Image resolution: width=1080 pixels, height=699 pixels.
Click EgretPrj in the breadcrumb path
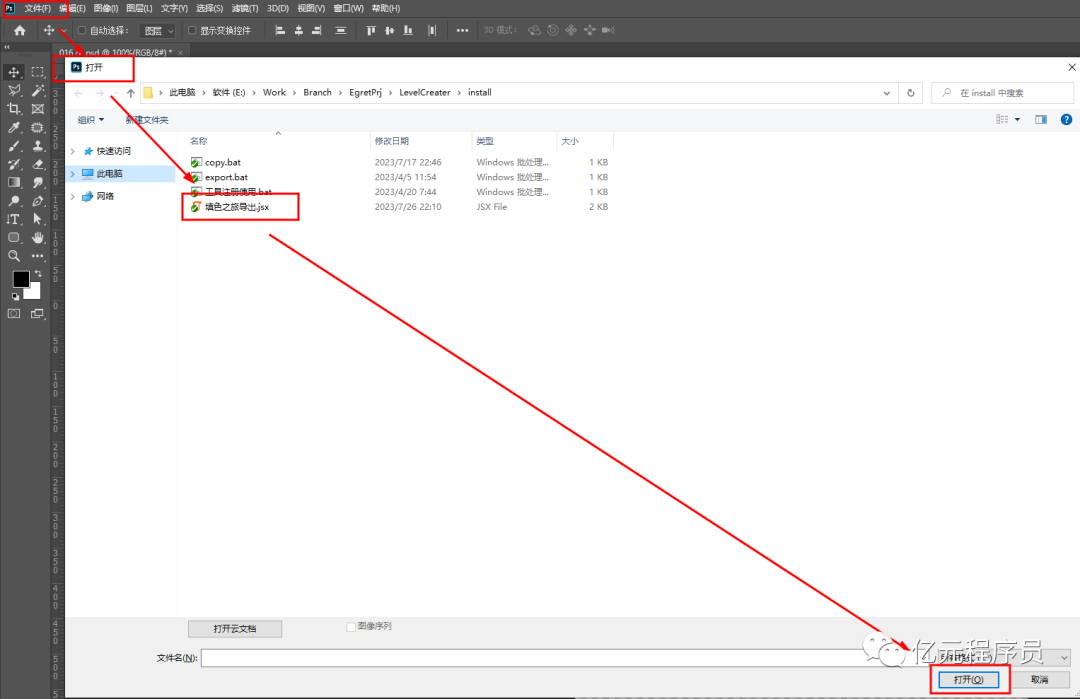point(365,93)
